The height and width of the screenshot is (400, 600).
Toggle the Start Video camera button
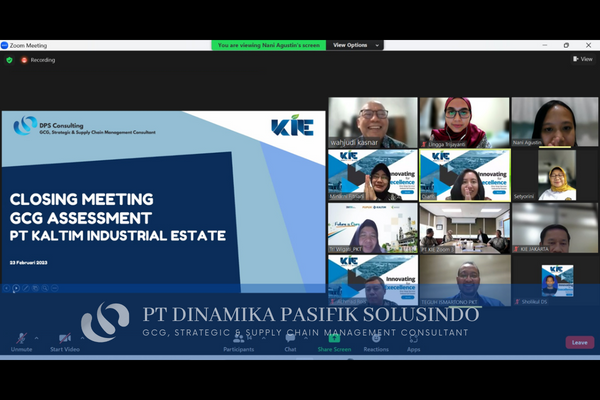(65, 340)
